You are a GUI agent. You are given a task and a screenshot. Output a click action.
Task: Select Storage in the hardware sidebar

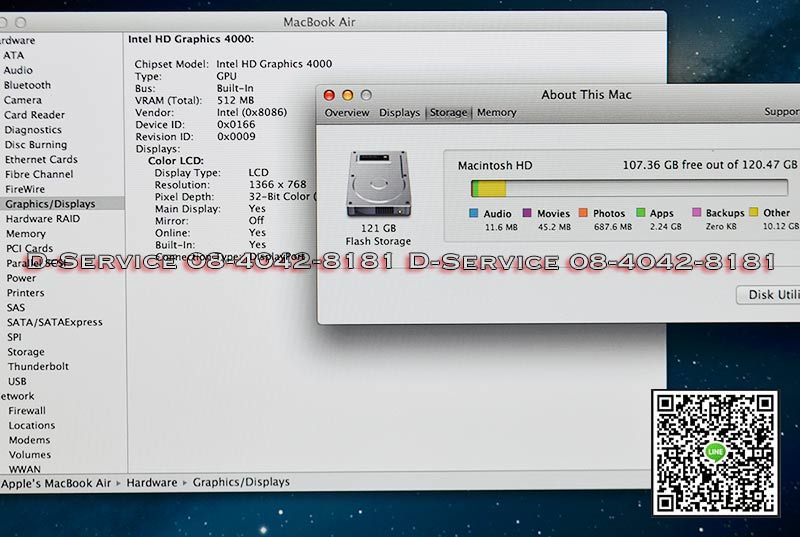[26, 352]
